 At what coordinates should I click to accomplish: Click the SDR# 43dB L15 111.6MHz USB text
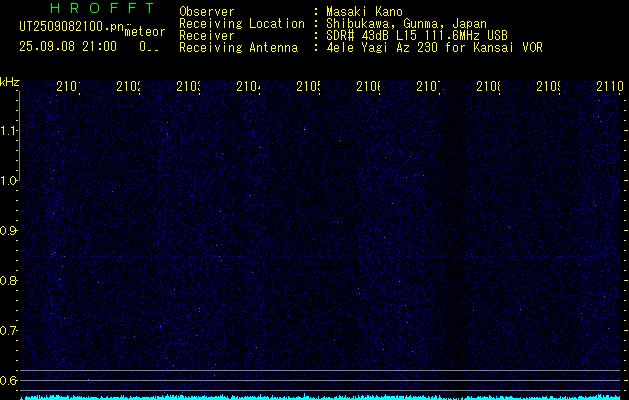tap(417, 36)
